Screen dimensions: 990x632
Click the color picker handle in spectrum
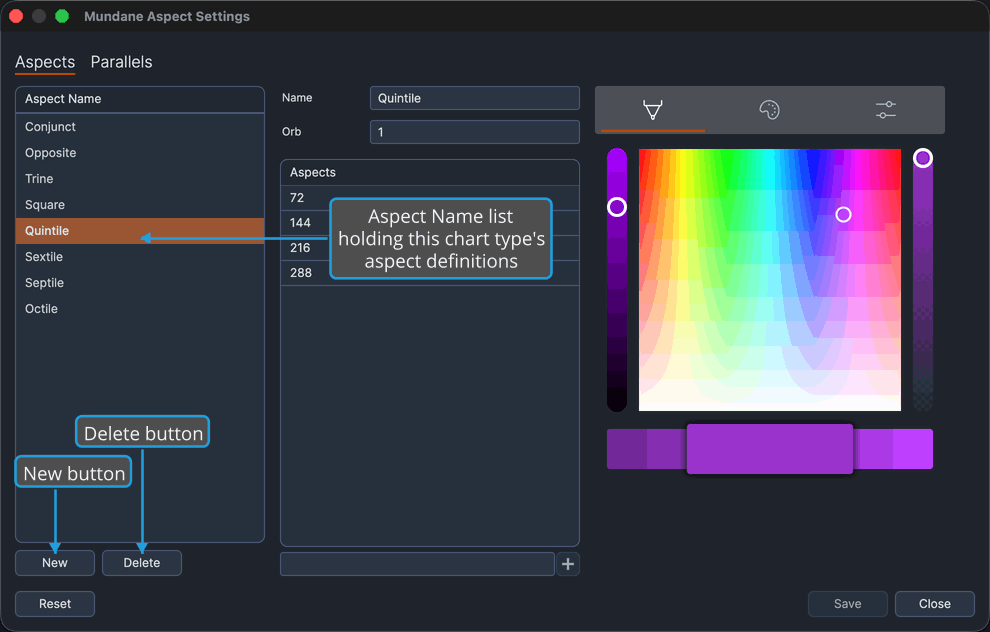[844, 215]
